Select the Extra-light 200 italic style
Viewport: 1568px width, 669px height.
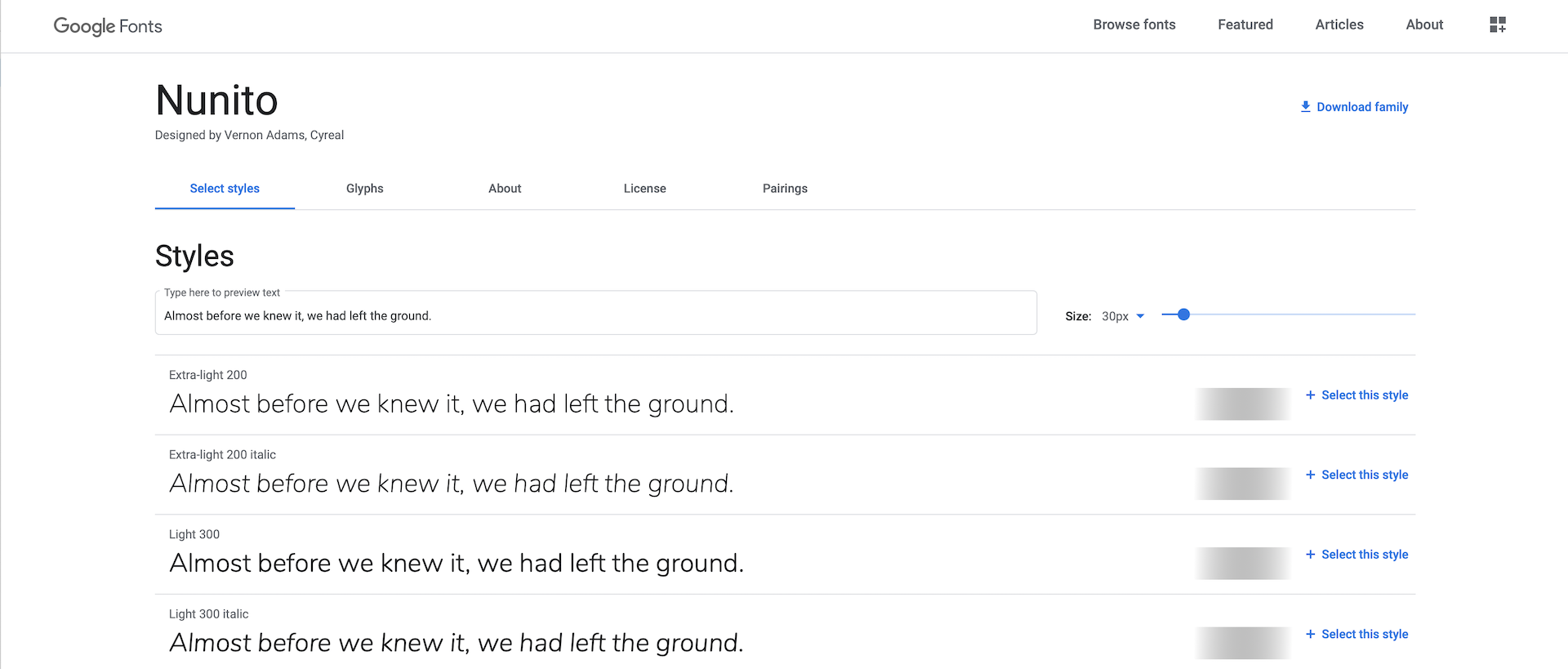coord(1364,475)
